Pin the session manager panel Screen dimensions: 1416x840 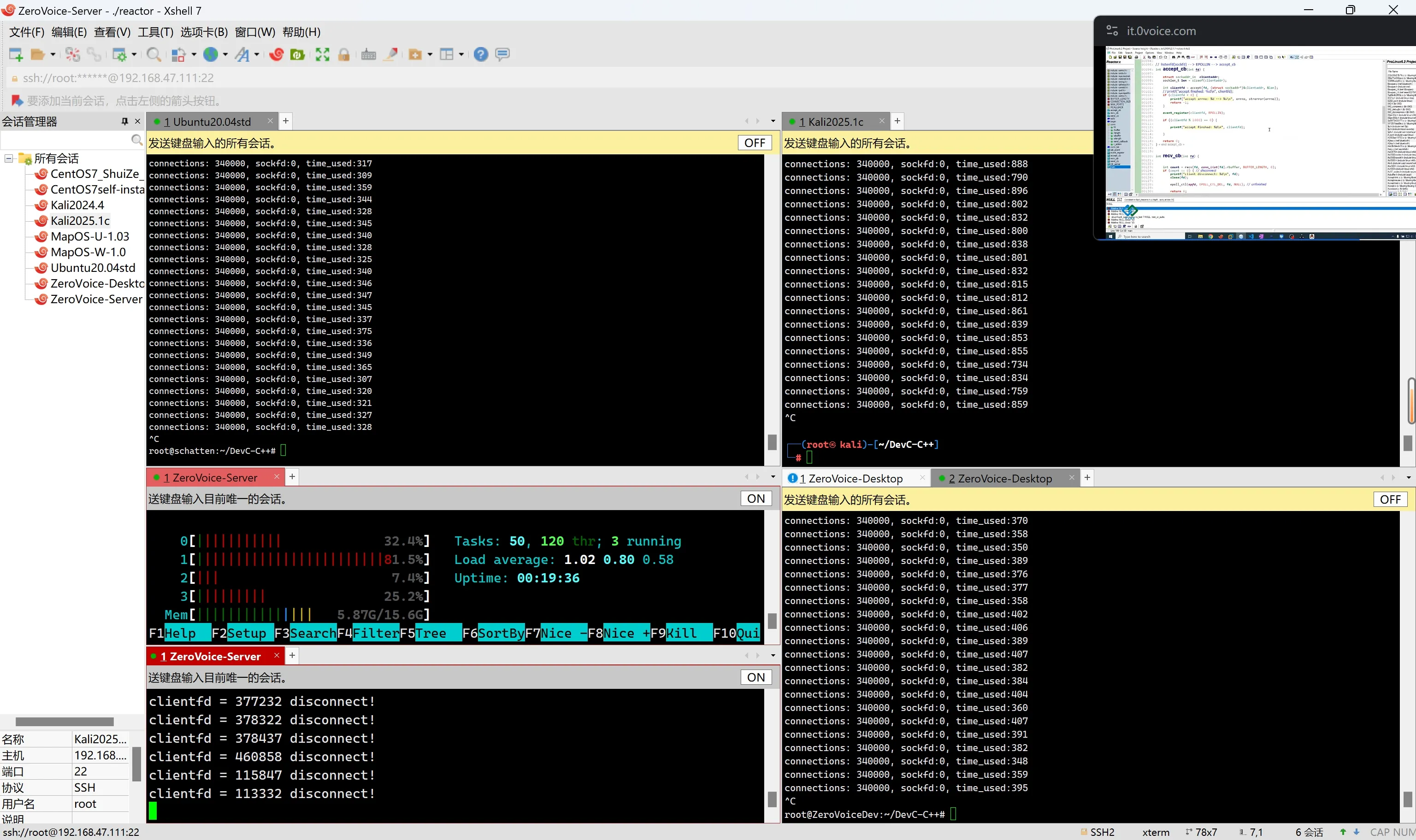124,121
